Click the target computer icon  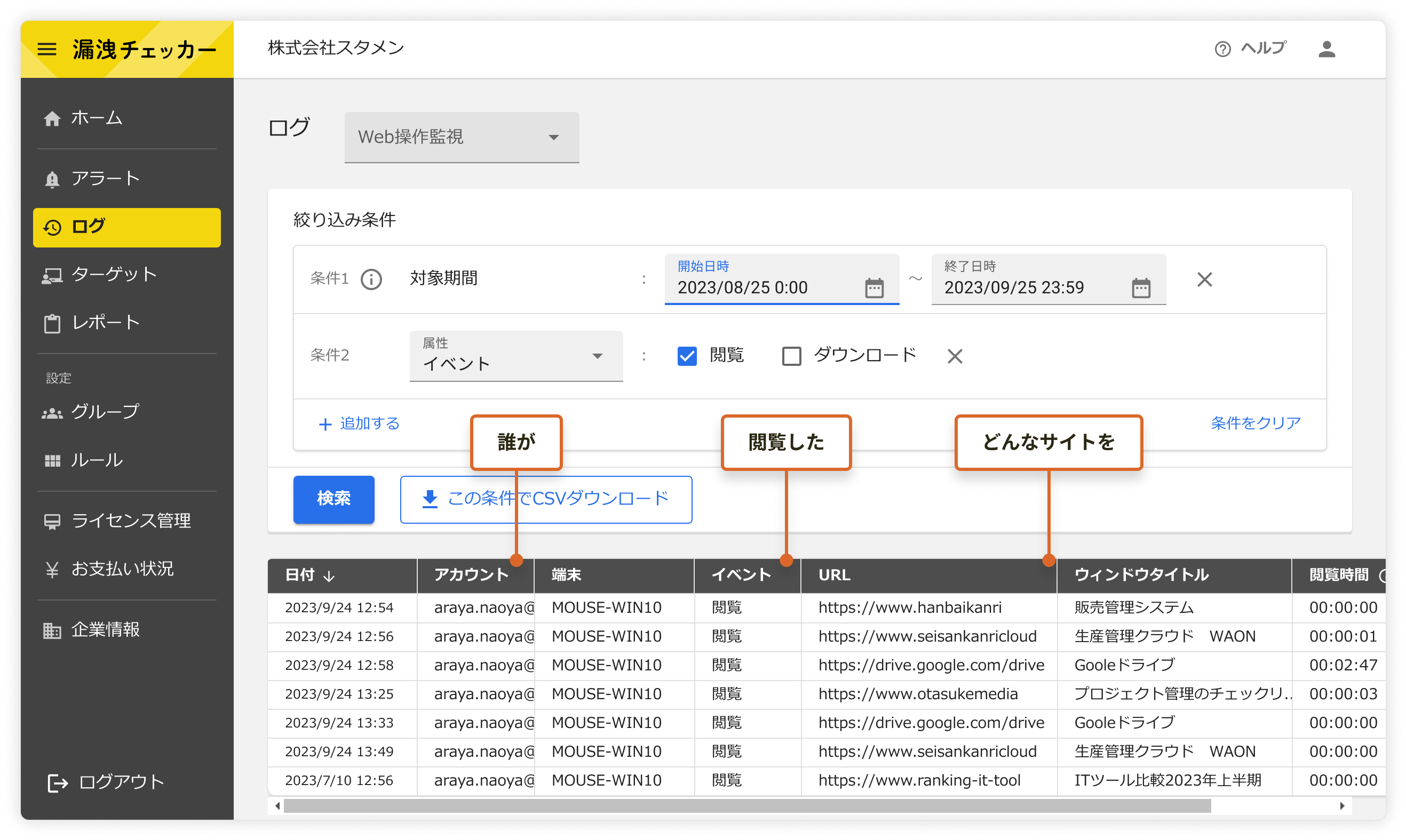point(52,275)
